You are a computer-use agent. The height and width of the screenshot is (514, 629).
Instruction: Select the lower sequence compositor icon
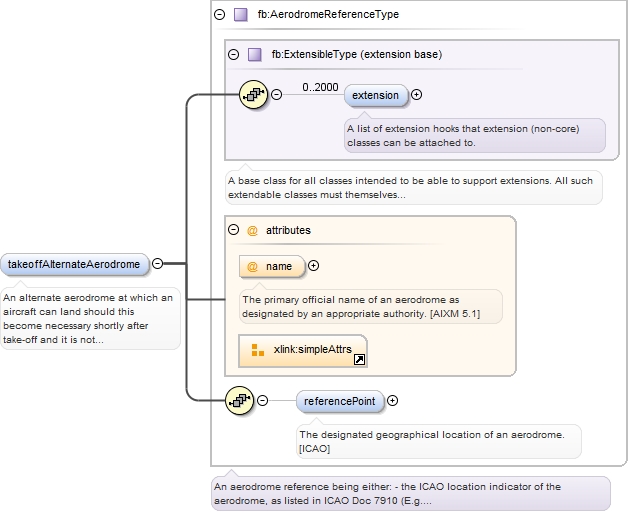[241, 401]
